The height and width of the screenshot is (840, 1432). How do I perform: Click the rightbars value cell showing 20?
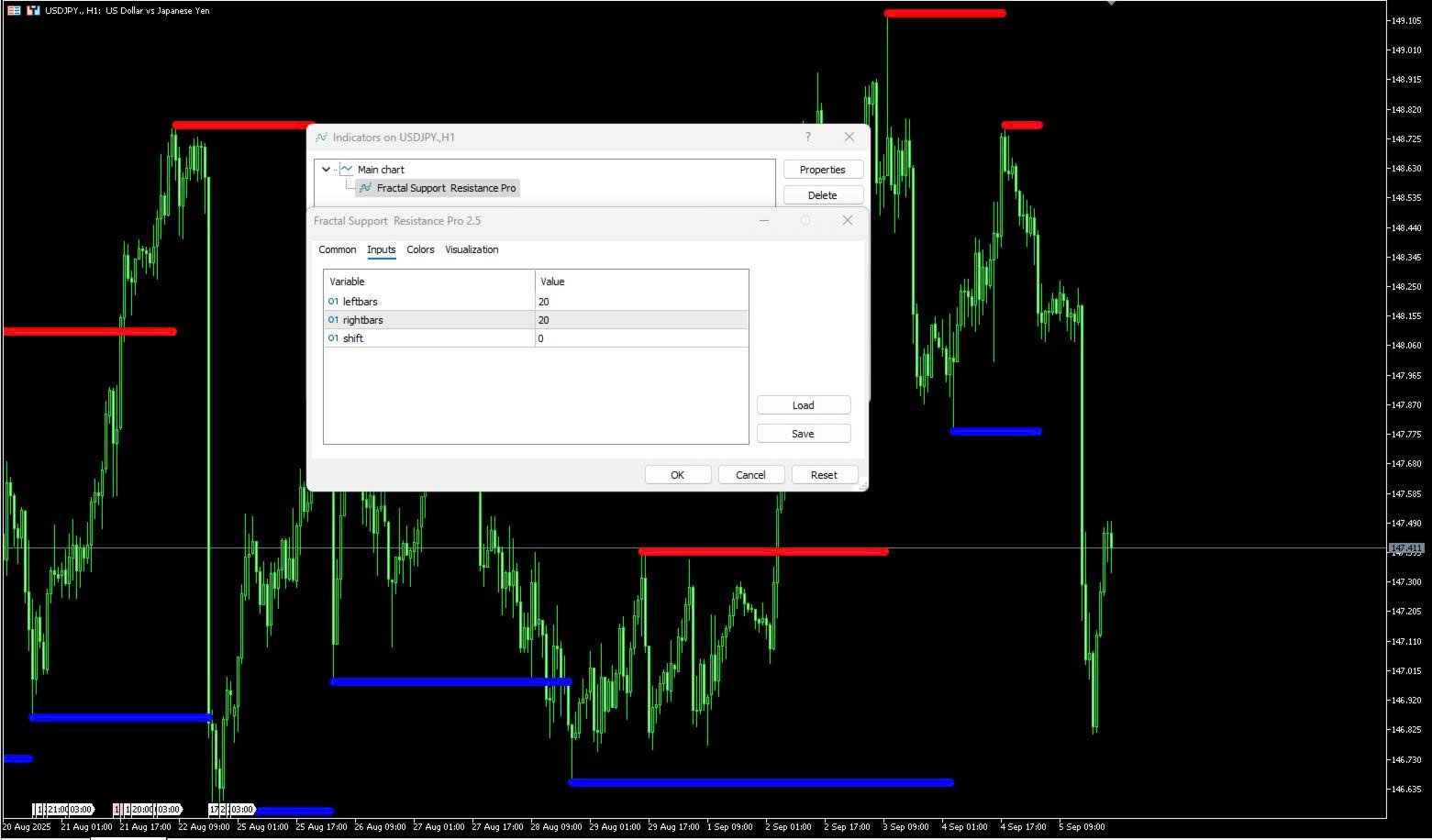(641, 320)
